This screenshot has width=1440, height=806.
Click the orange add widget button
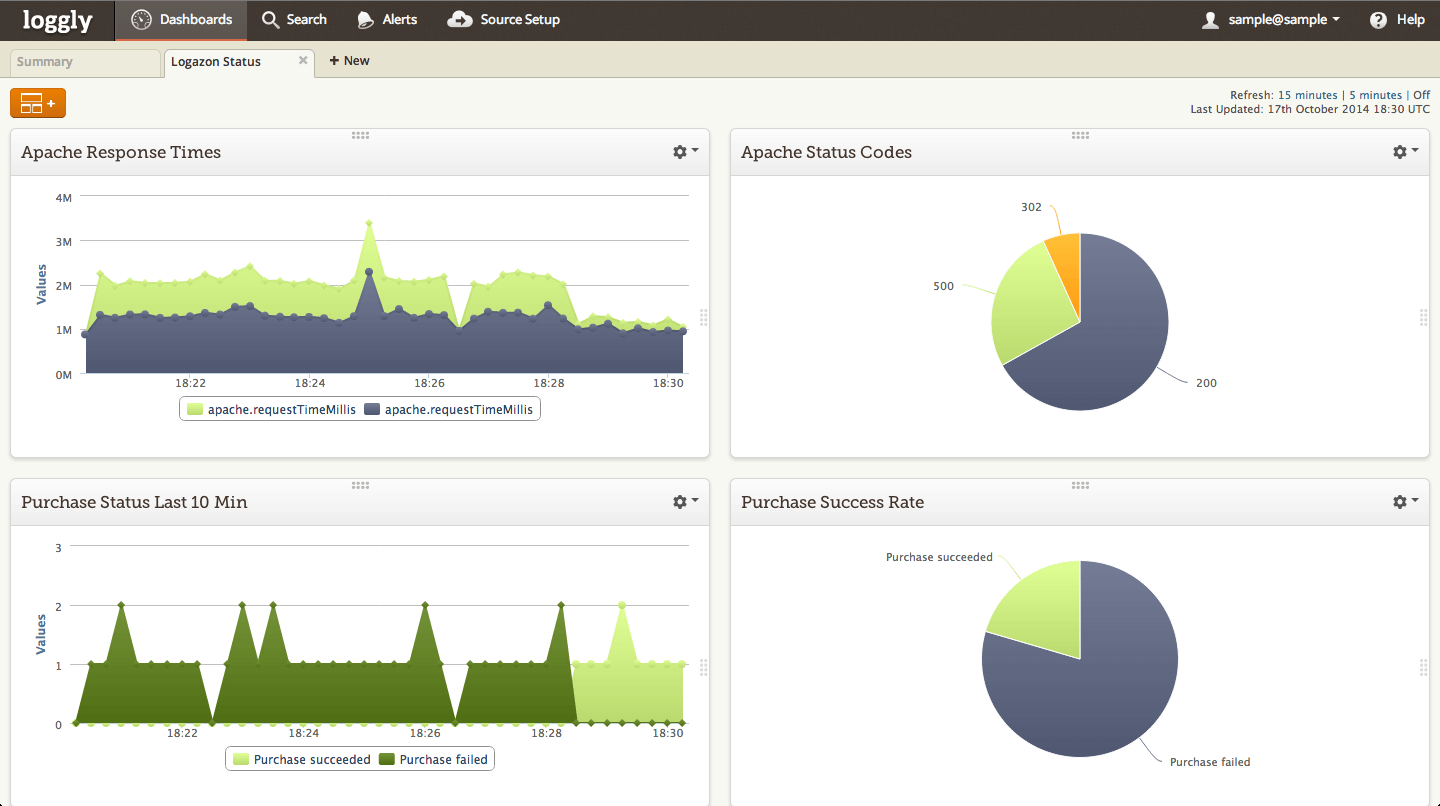[38, 103]
